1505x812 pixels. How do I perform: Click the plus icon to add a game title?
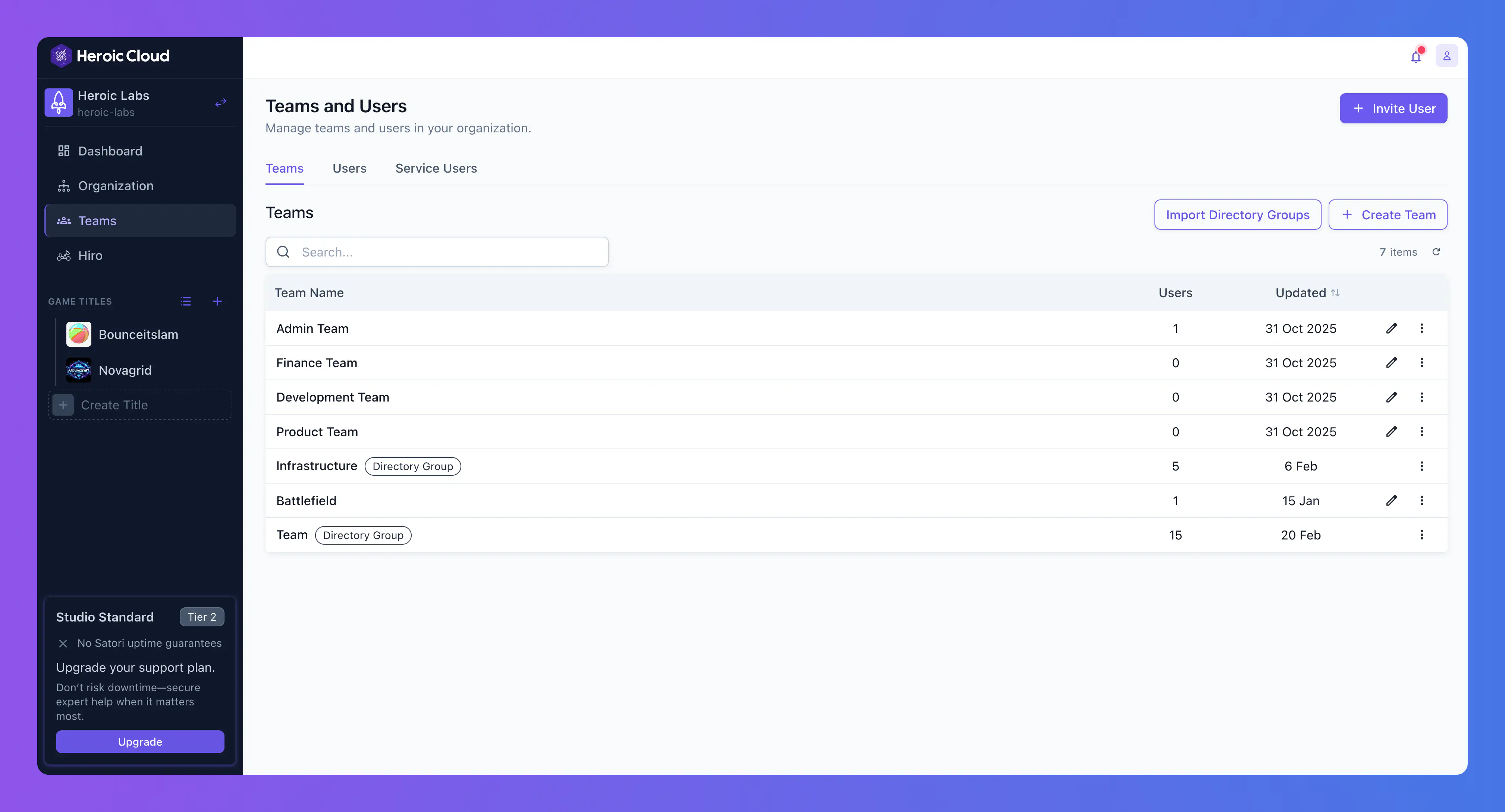217,301
